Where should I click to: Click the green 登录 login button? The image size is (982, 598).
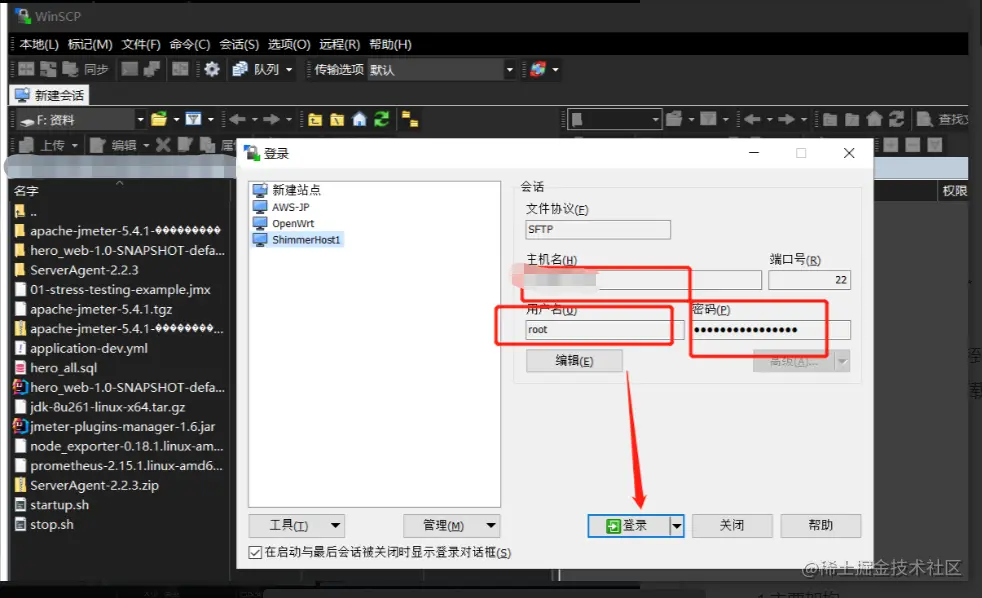629,526
